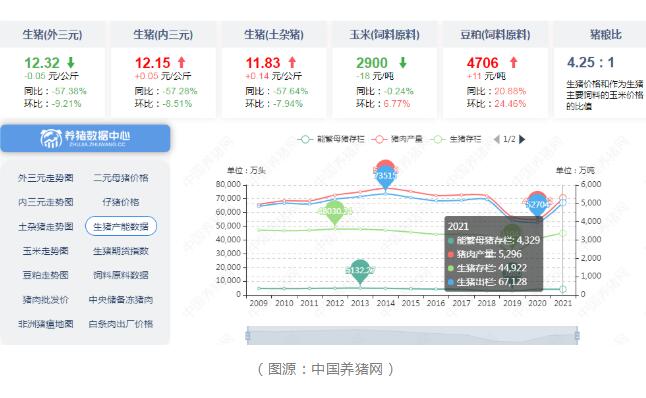This screenshot has width=646, height=398.
Task: Open 非洲猪瘟地图 page
Action: (46, 324)
